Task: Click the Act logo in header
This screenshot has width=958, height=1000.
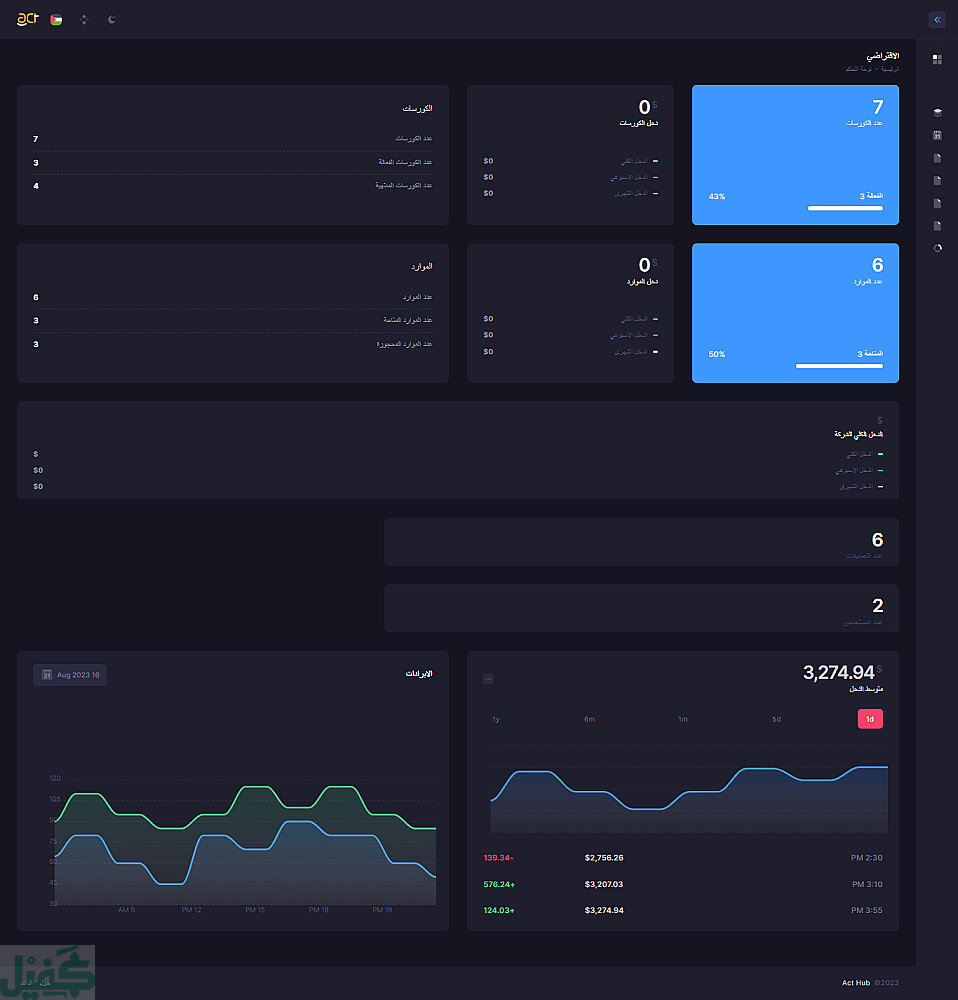Action: pos(27,19)
